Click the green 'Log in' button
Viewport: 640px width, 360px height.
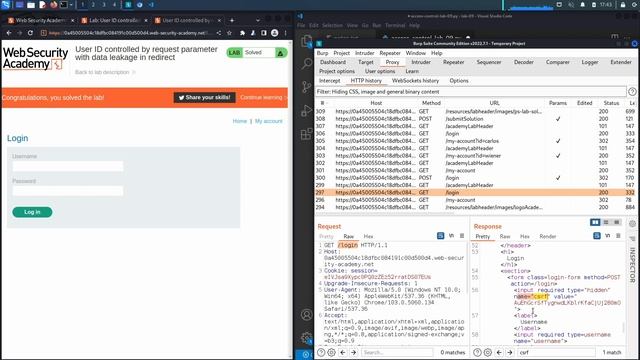32,212
